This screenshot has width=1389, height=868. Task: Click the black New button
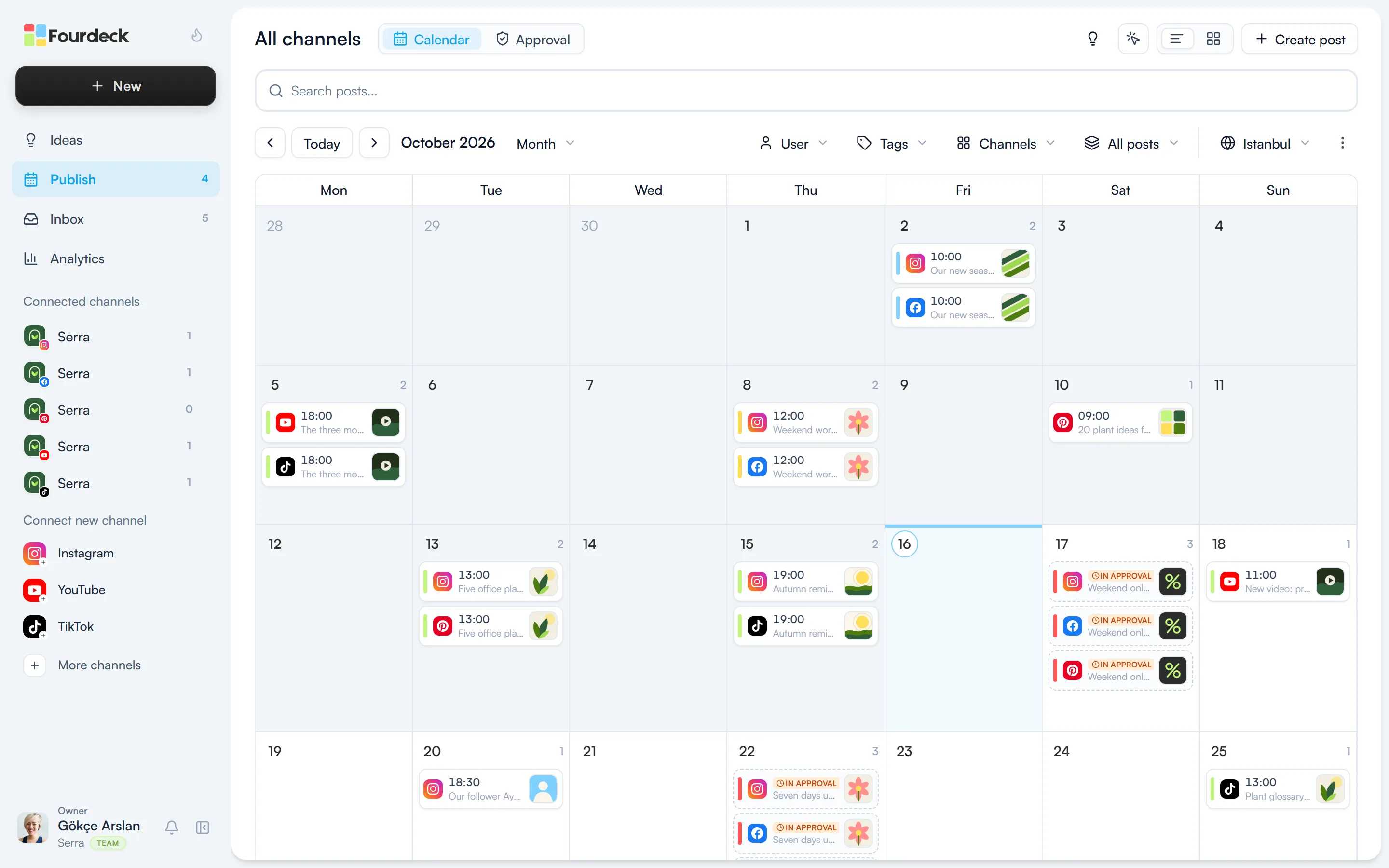point(115,86)
